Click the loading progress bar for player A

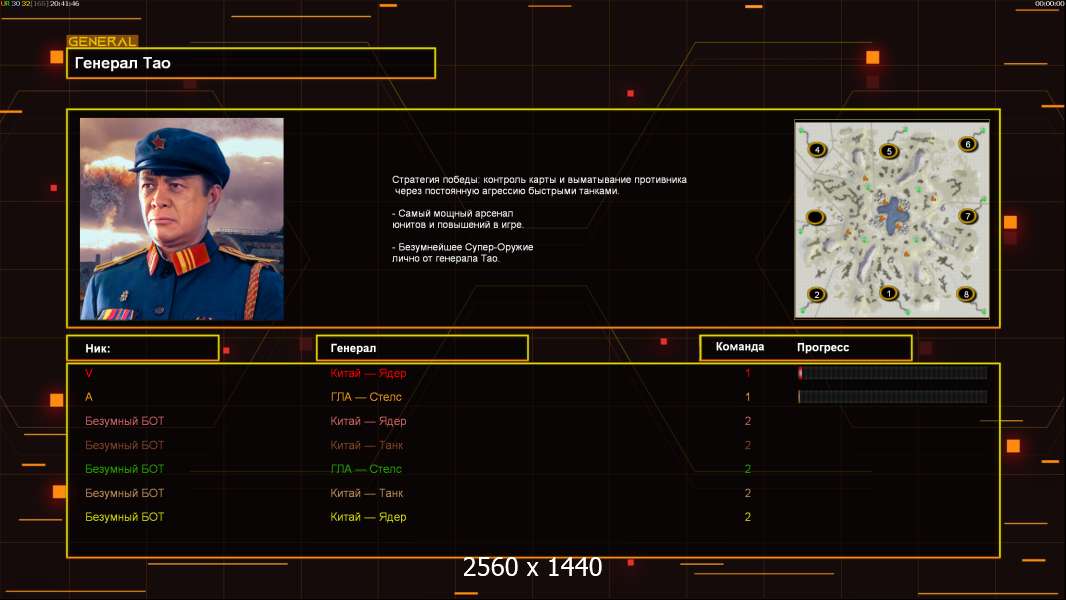[x=893, y=396]
